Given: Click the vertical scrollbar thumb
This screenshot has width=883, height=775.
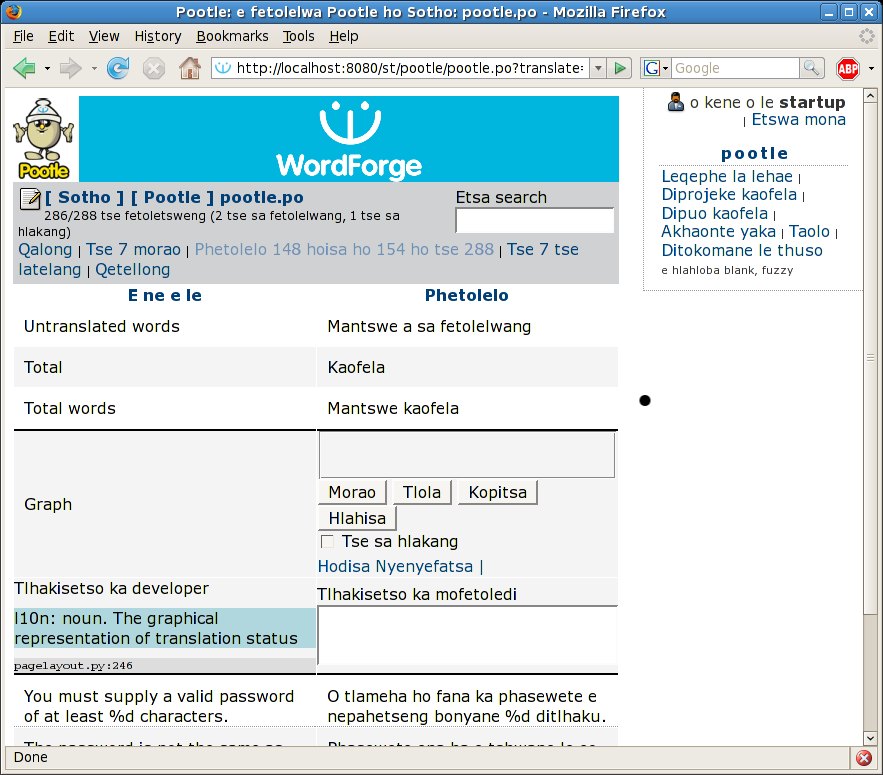Looking at the screenshot, I should [x=870, y=358].
